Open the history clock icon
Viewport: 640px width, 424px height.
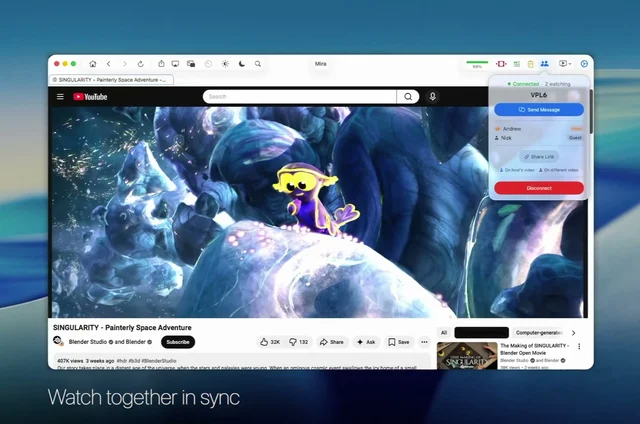pos(208,64)
